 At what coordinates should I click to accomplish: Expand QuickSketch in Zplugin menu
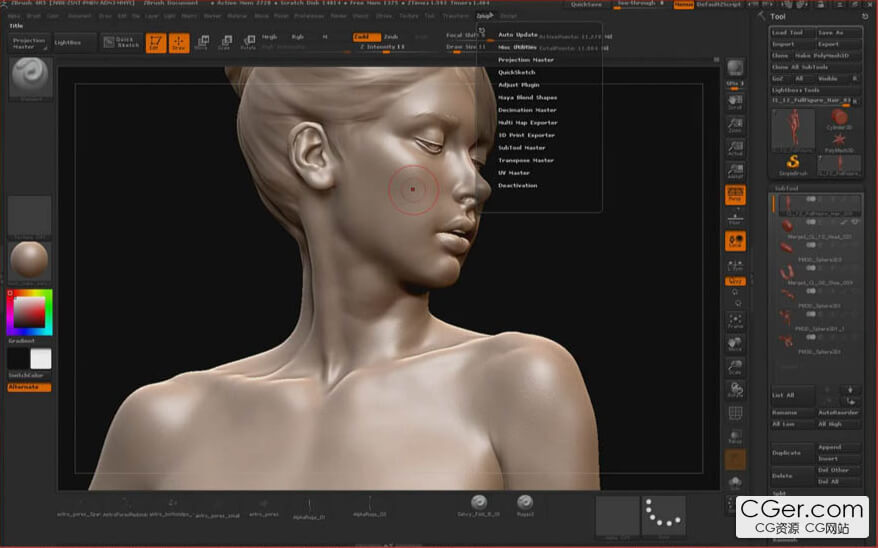[516, 72]
